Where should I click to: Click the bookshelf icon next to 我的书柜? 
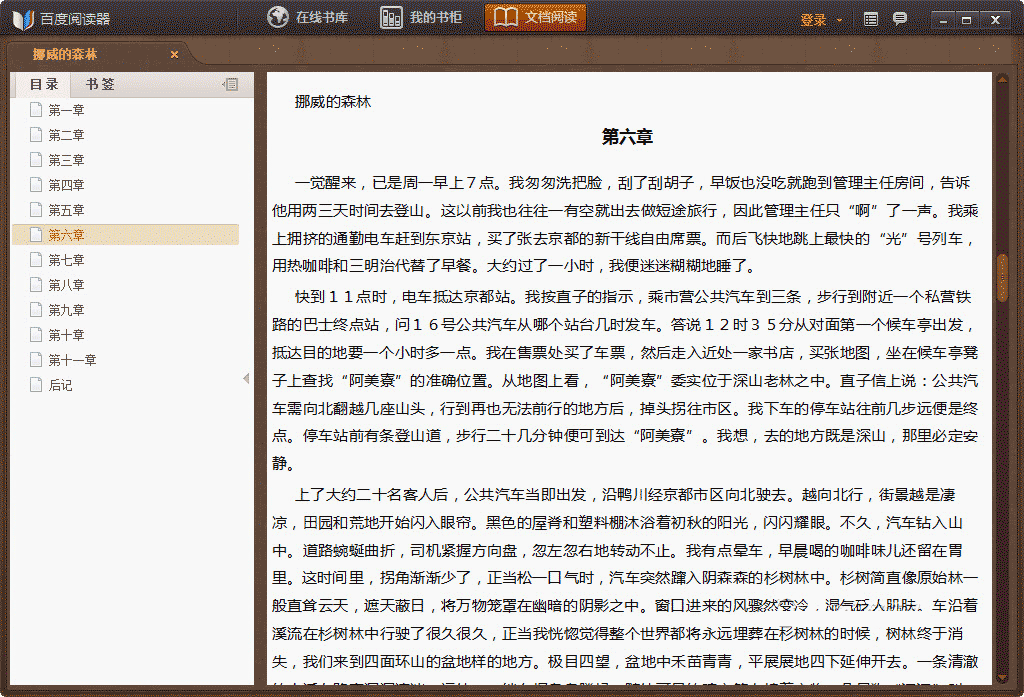(391, 18)
